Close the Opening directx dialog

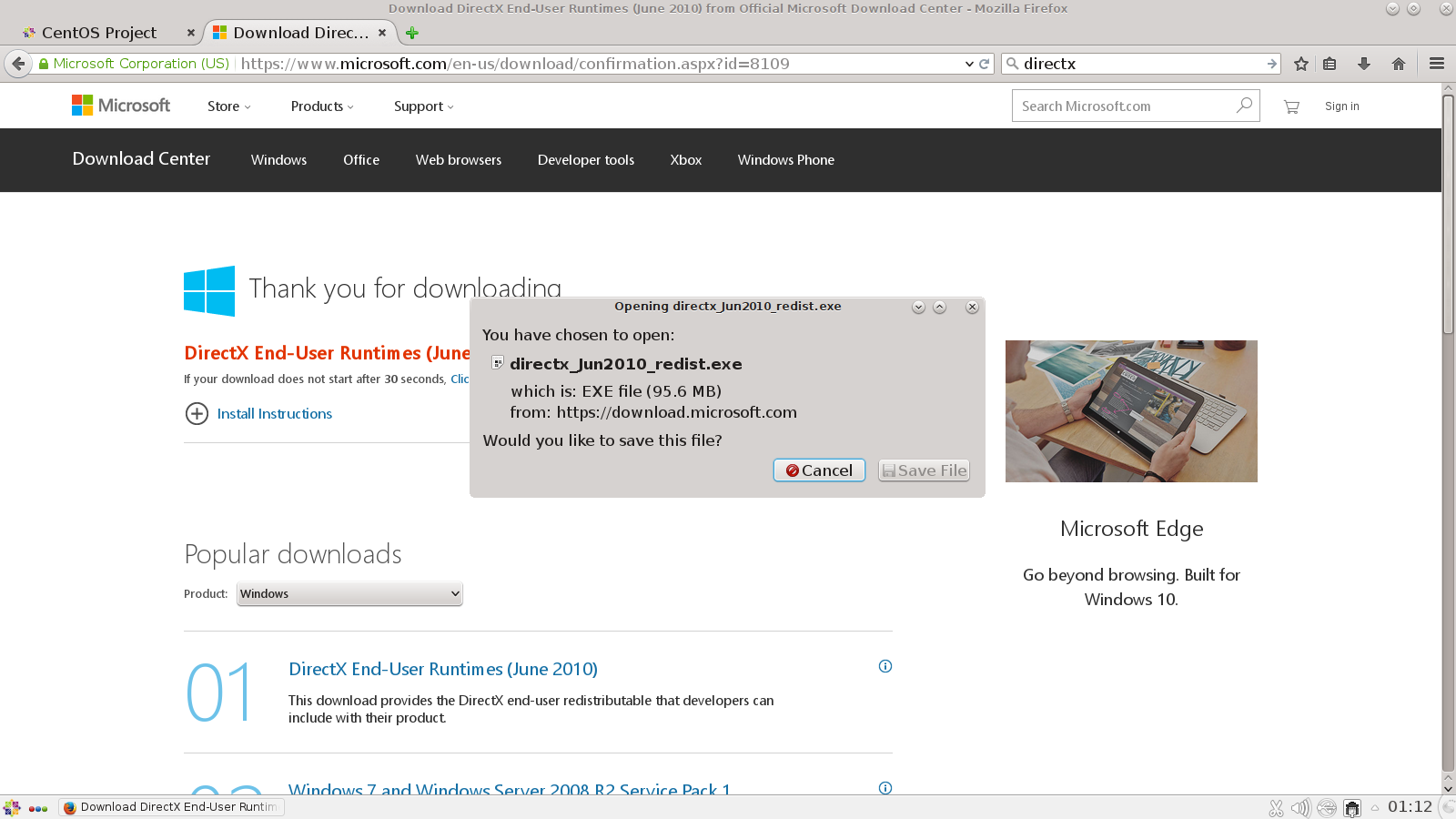click(972, 307)
